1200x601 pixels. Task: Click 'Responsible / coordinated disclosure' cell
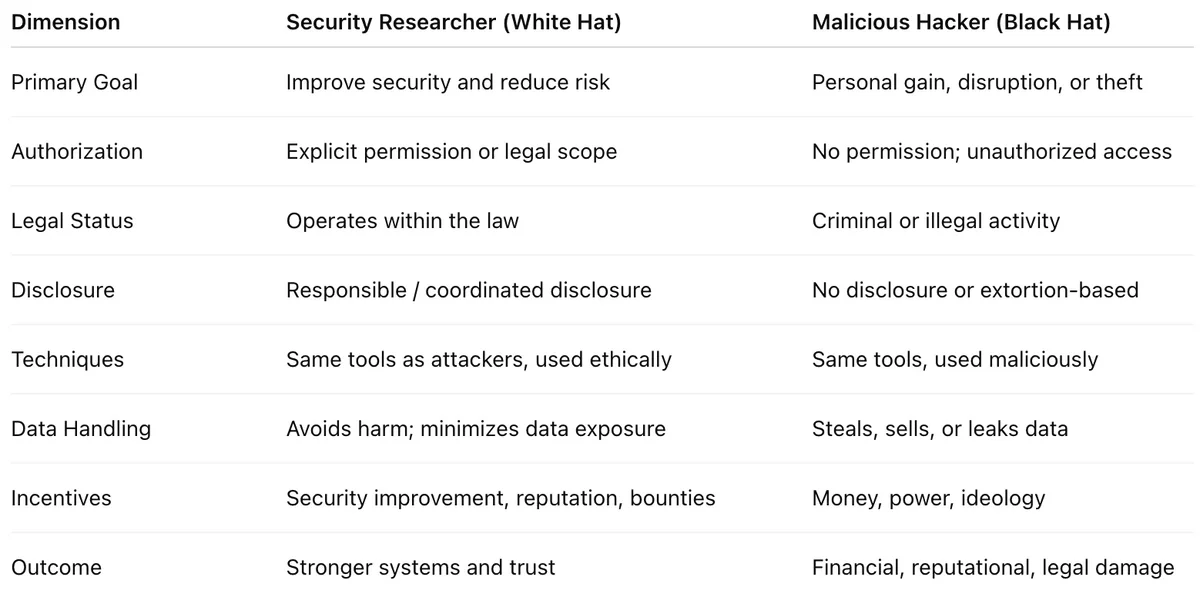[468, 290]
